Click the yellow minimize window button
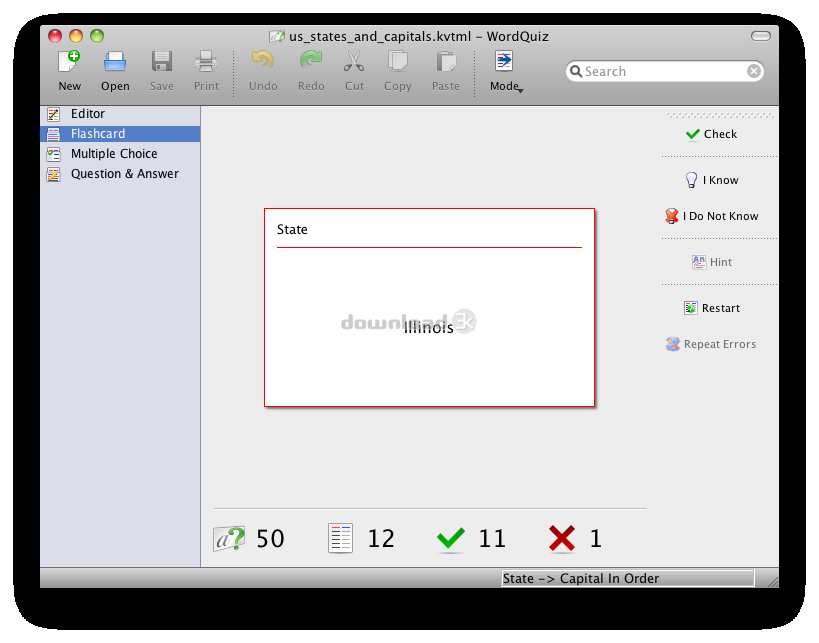Screen dimensions: 819x643 click(x=76, y=36)
